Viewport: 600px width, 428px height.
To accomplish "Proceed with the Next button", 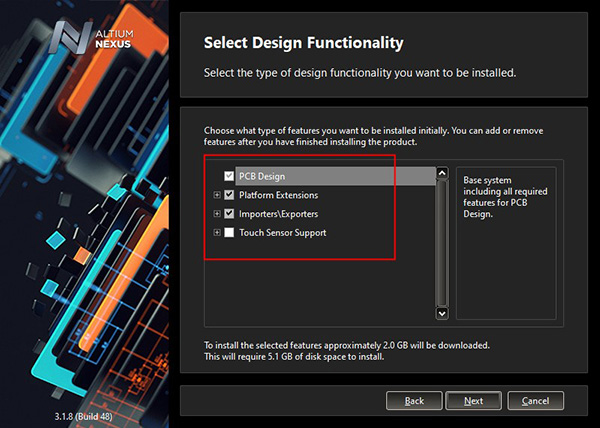I will pos(473,400).
